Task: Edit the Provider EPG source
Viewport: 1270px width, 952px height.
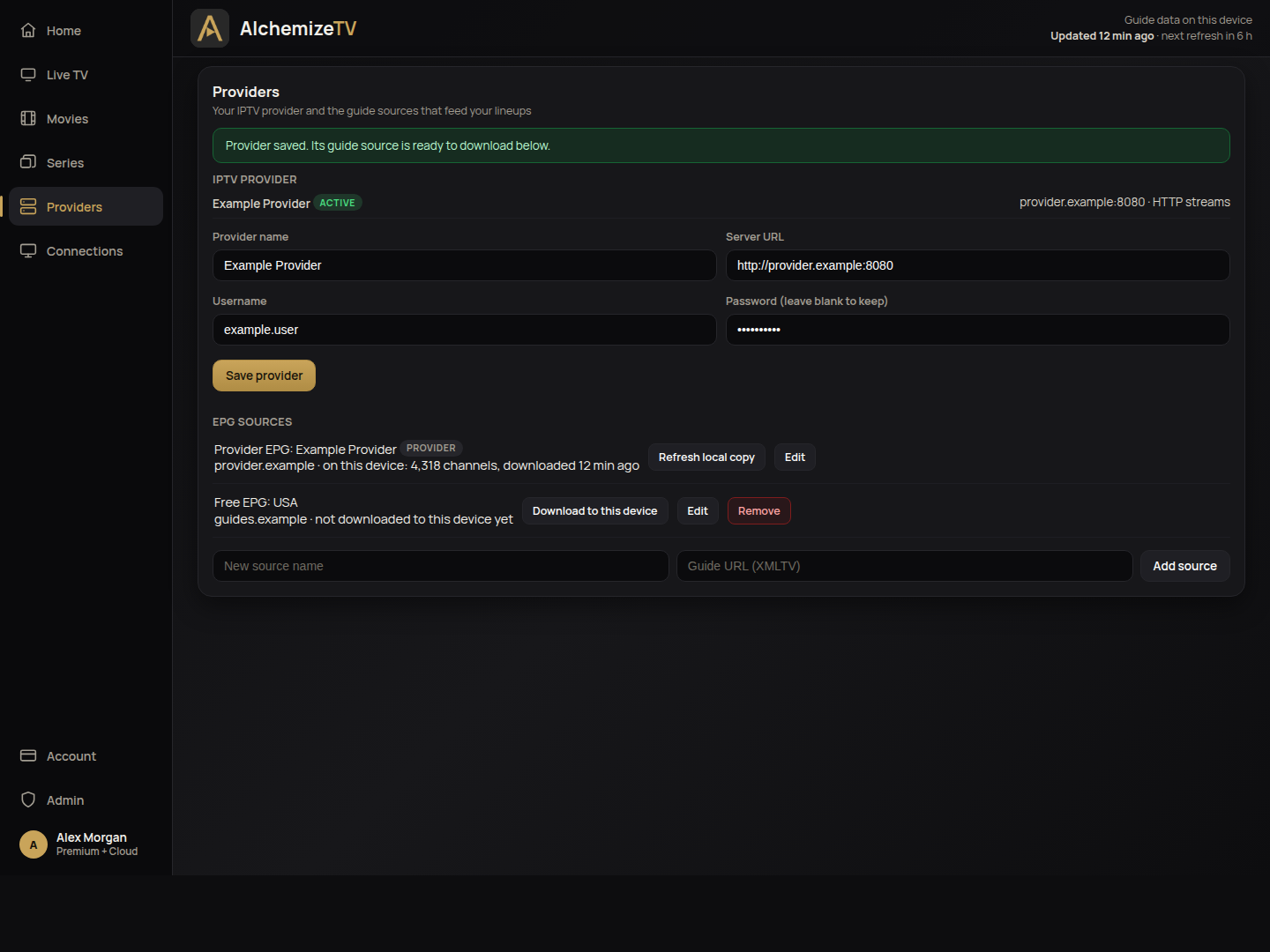Action: [795, 457]
